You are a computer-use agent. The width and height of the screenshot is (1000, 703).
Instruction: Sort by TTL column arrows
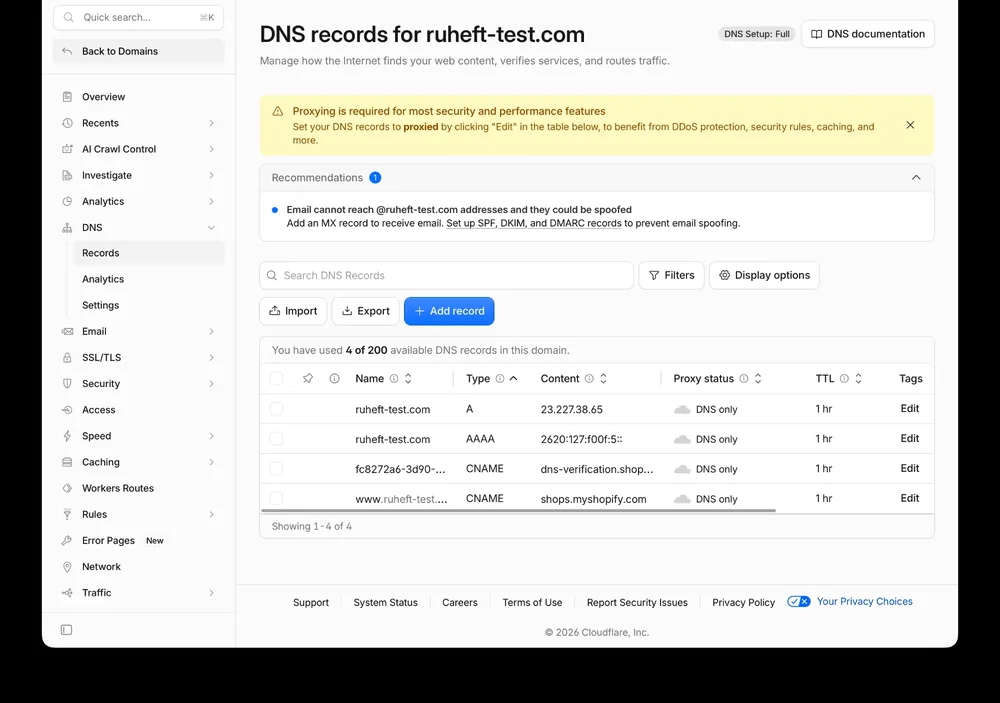(x=858, y=378)
